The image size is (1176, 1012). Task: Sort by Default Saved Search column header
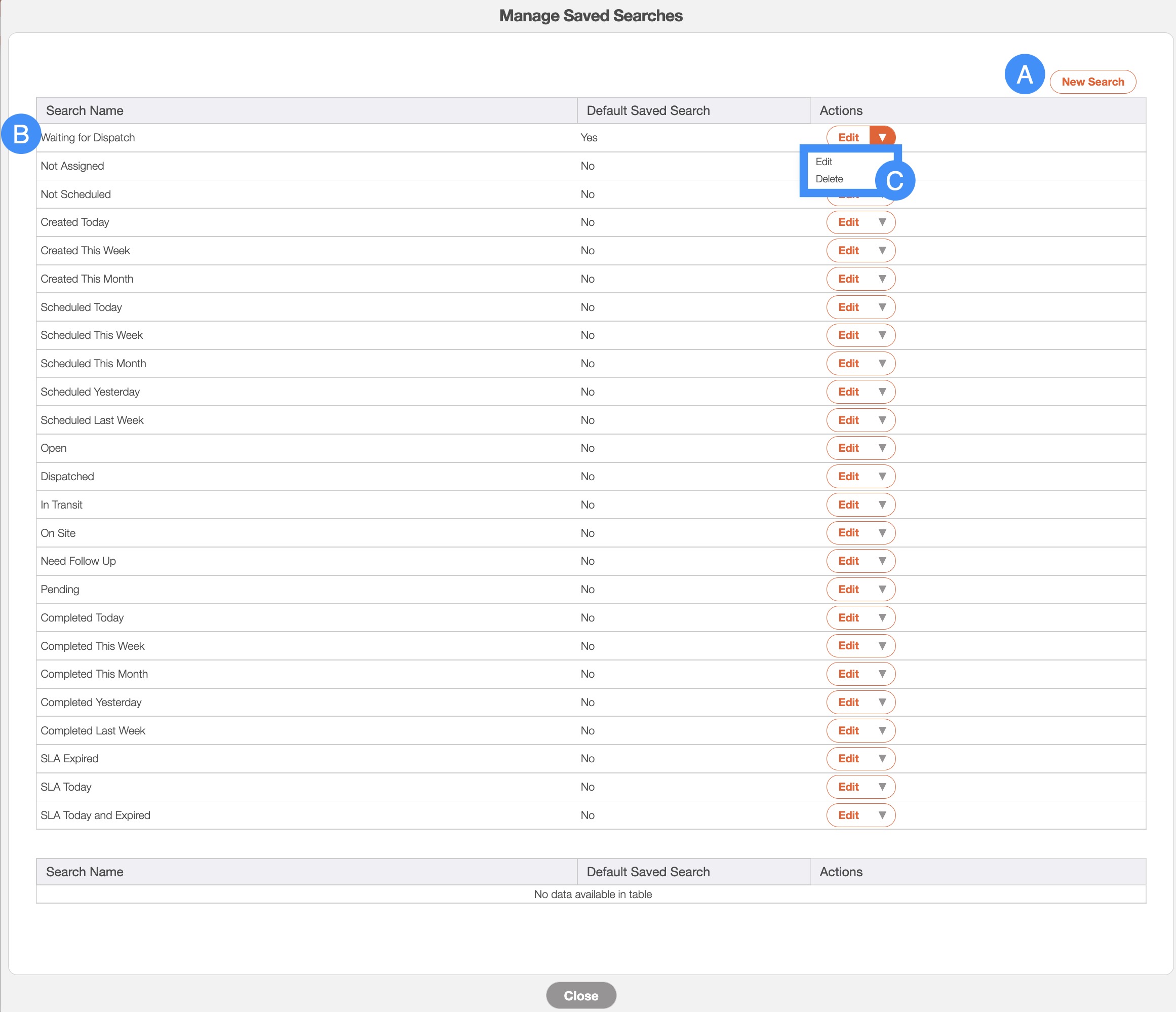[648, 111]
